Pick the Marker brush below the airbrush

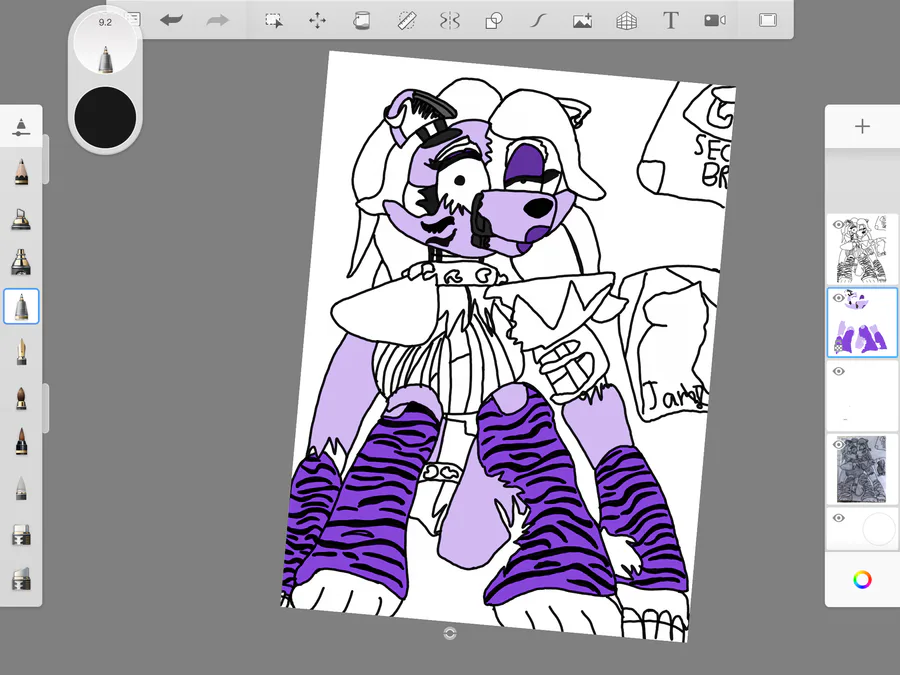21,262
